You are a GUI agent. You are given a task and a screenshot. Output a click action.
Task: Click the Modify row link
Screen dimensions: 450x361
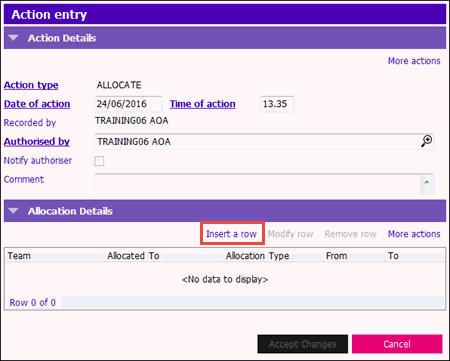coord(290,234)
